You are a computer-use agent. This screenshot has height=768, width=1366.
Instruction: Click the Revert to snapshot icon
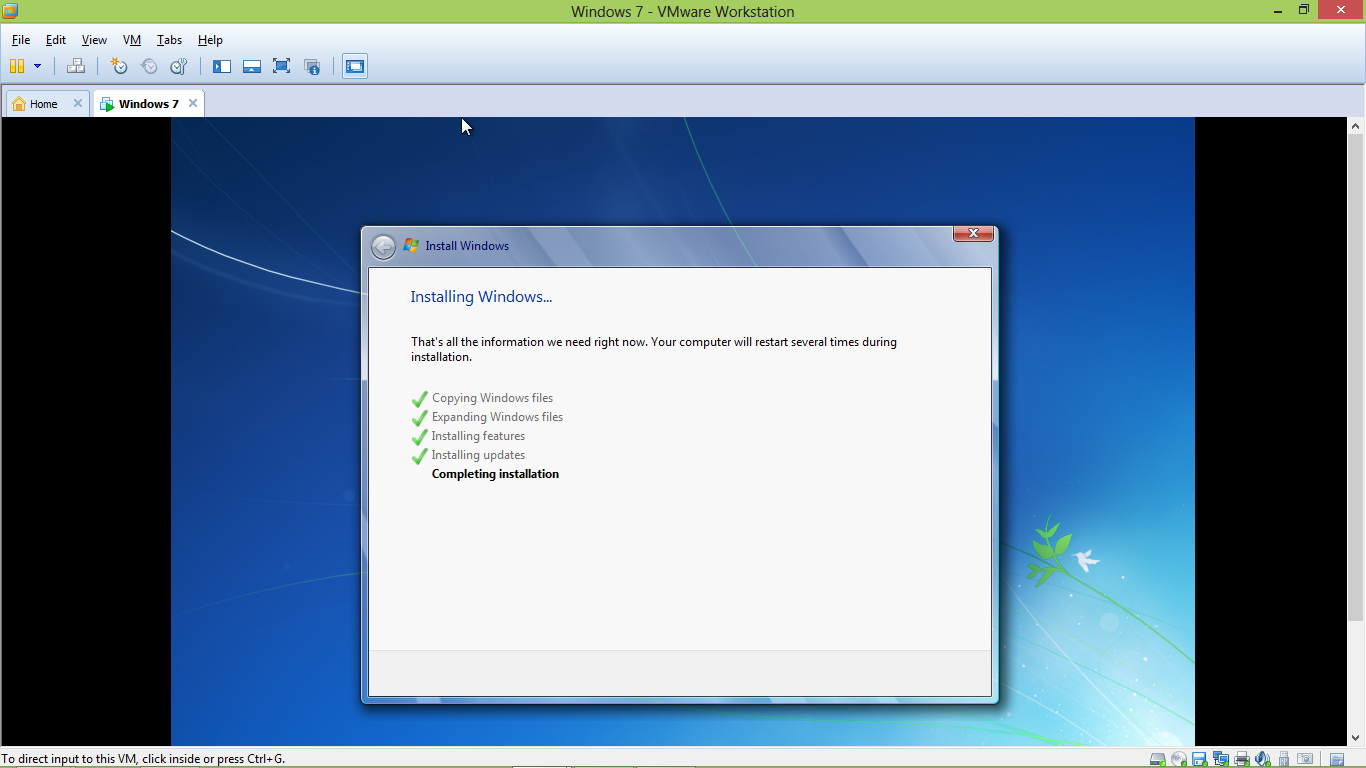pos(149,66)
